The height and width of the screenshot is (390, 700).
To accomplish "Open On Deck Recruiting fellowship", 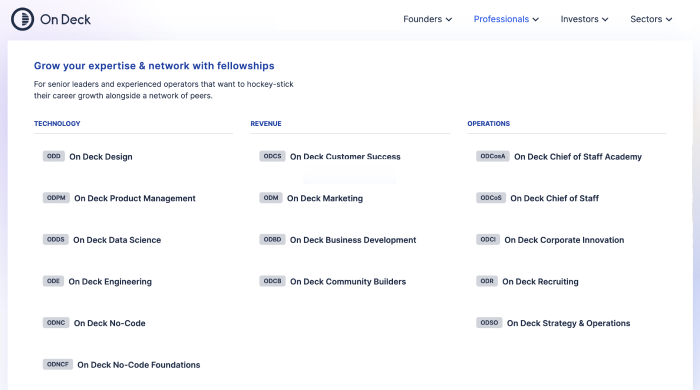I will (x=540, y=282).
